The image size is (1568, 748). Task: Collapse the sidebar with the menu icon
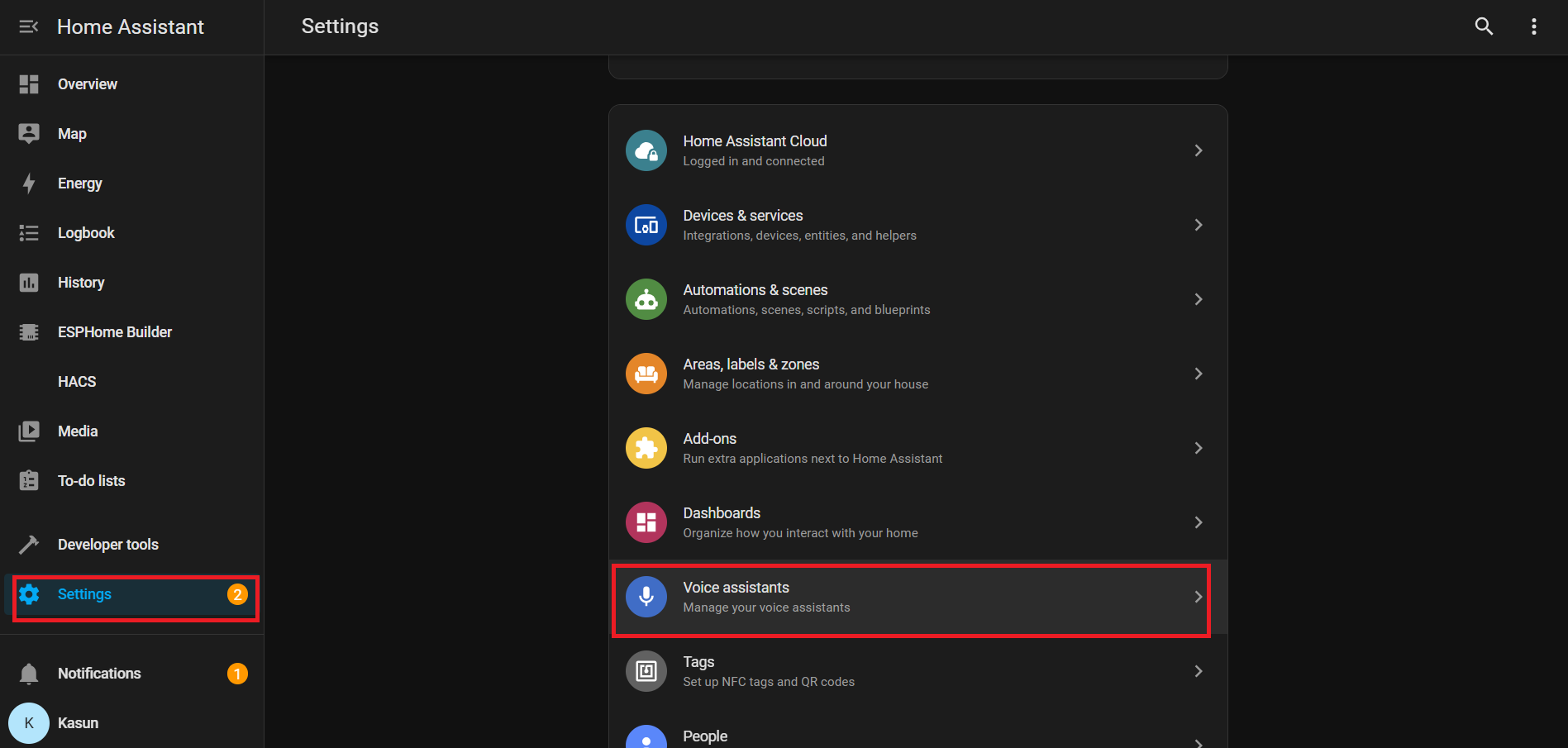29,26
